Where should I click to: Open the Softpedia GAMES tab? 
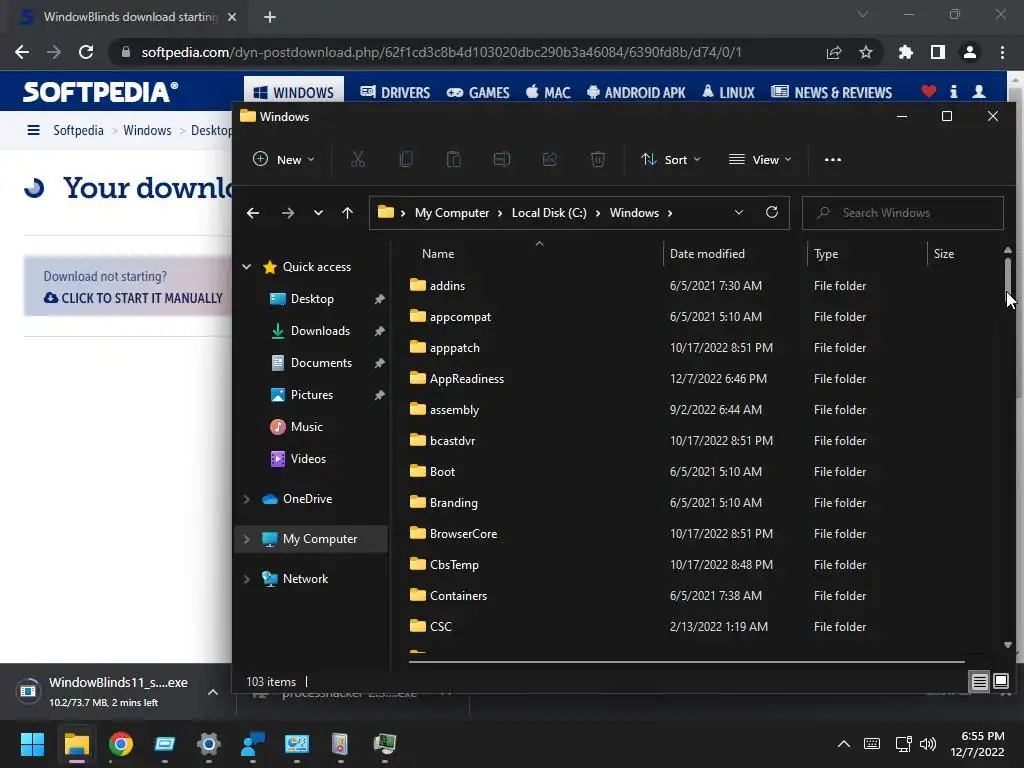click(478, 92)
